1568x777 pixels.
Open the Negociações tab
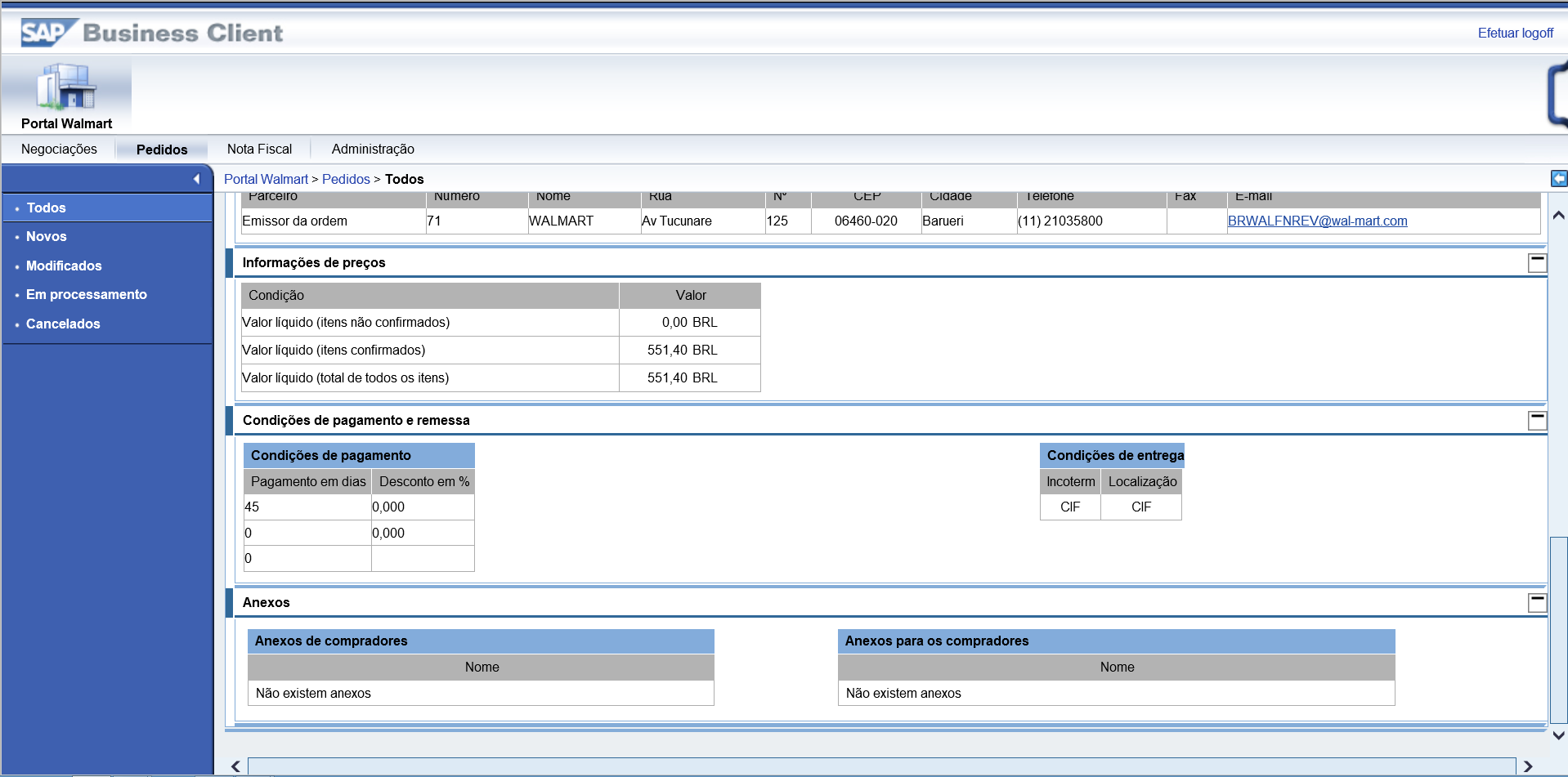pyautogui.click(x=59, y=149)
